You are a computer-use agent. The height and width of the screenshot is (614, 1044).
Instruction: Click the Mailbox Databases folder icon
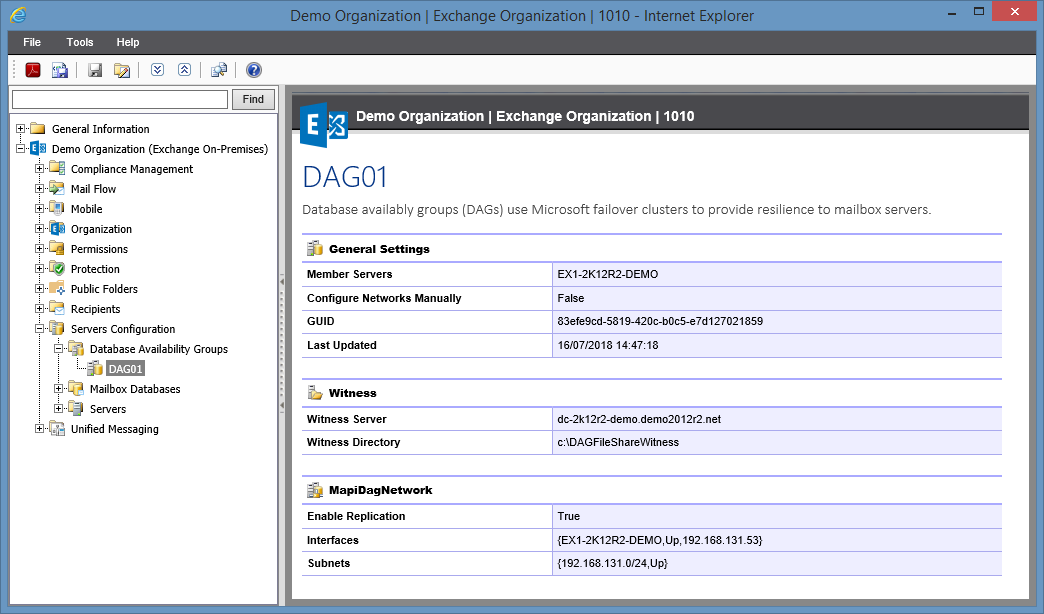point(76,388)
